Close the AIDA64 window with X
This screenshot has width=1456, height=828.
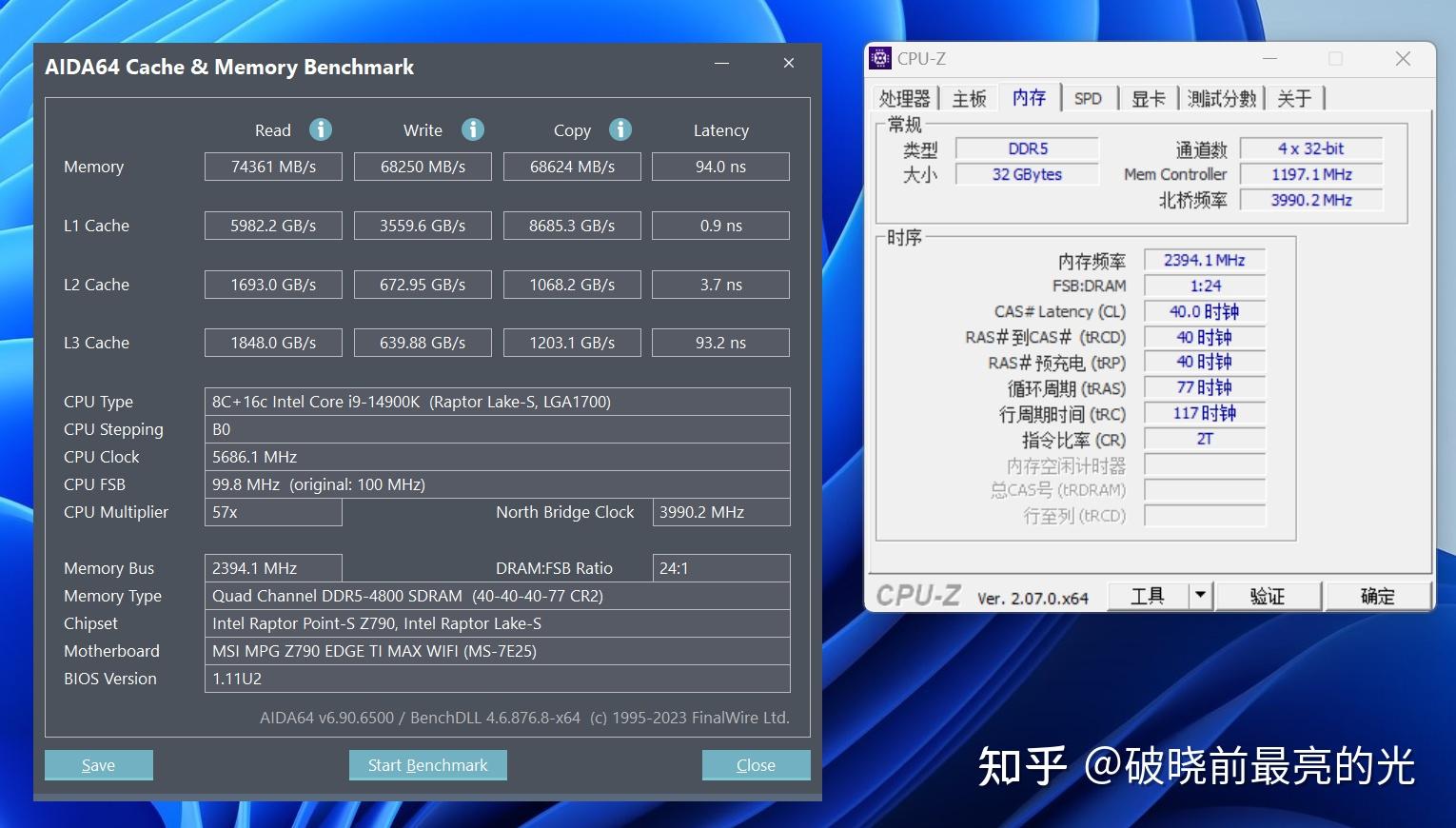pyautogui.click(x=789, y=63)
